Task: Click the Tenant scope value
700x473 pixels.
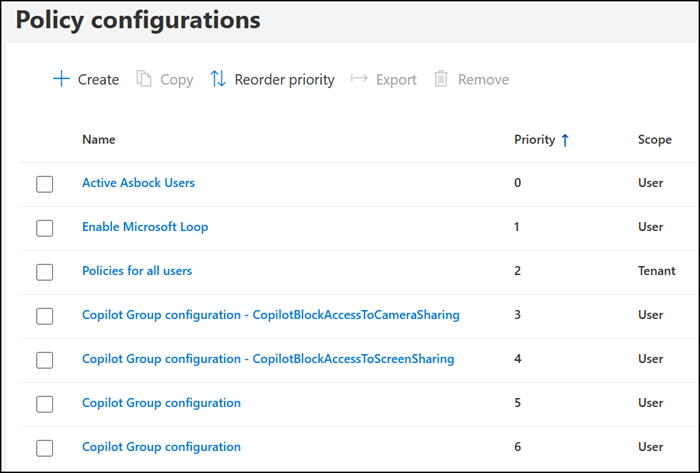Action: pyautogui.click(x=657, y=271)
